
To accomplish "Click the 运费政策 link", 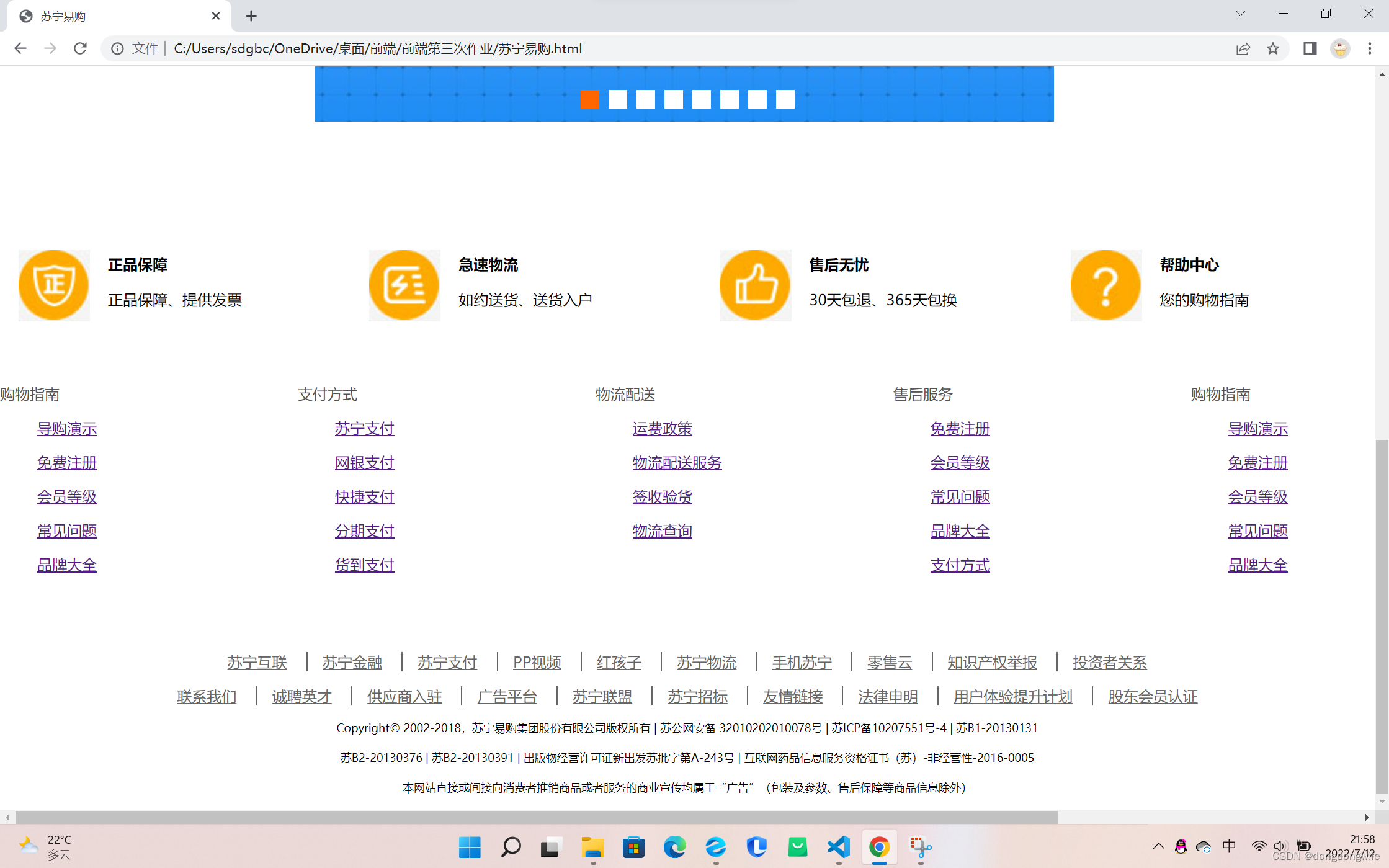I will tap(663, 429).
